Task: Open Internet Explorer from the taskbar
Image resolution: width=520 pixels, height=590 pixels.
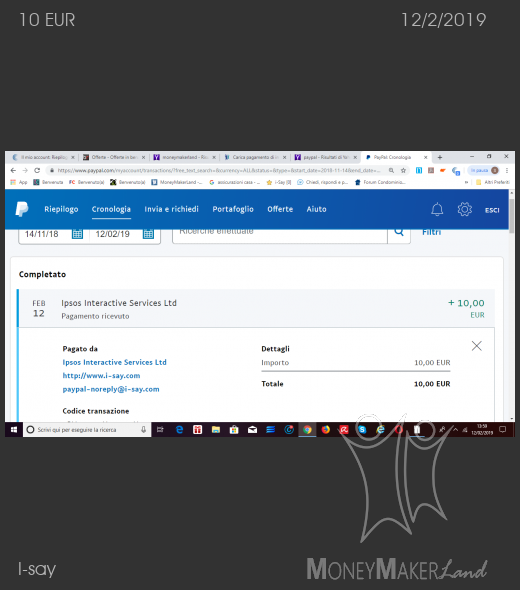Action: (380, 429)
